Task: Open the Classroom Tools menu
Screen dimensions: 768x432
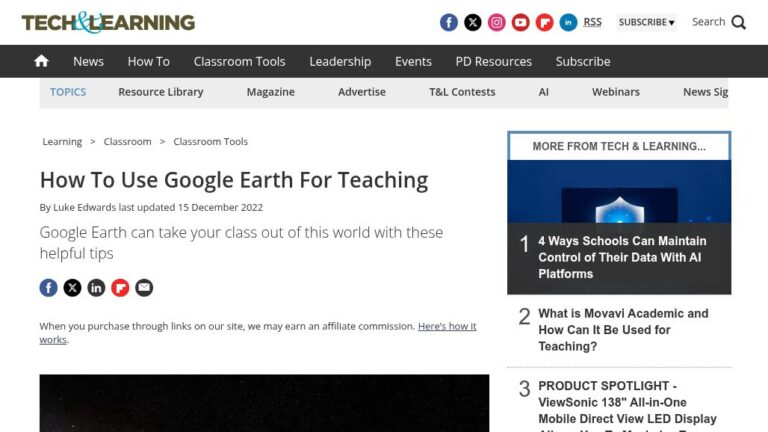Action: (239, 61)
